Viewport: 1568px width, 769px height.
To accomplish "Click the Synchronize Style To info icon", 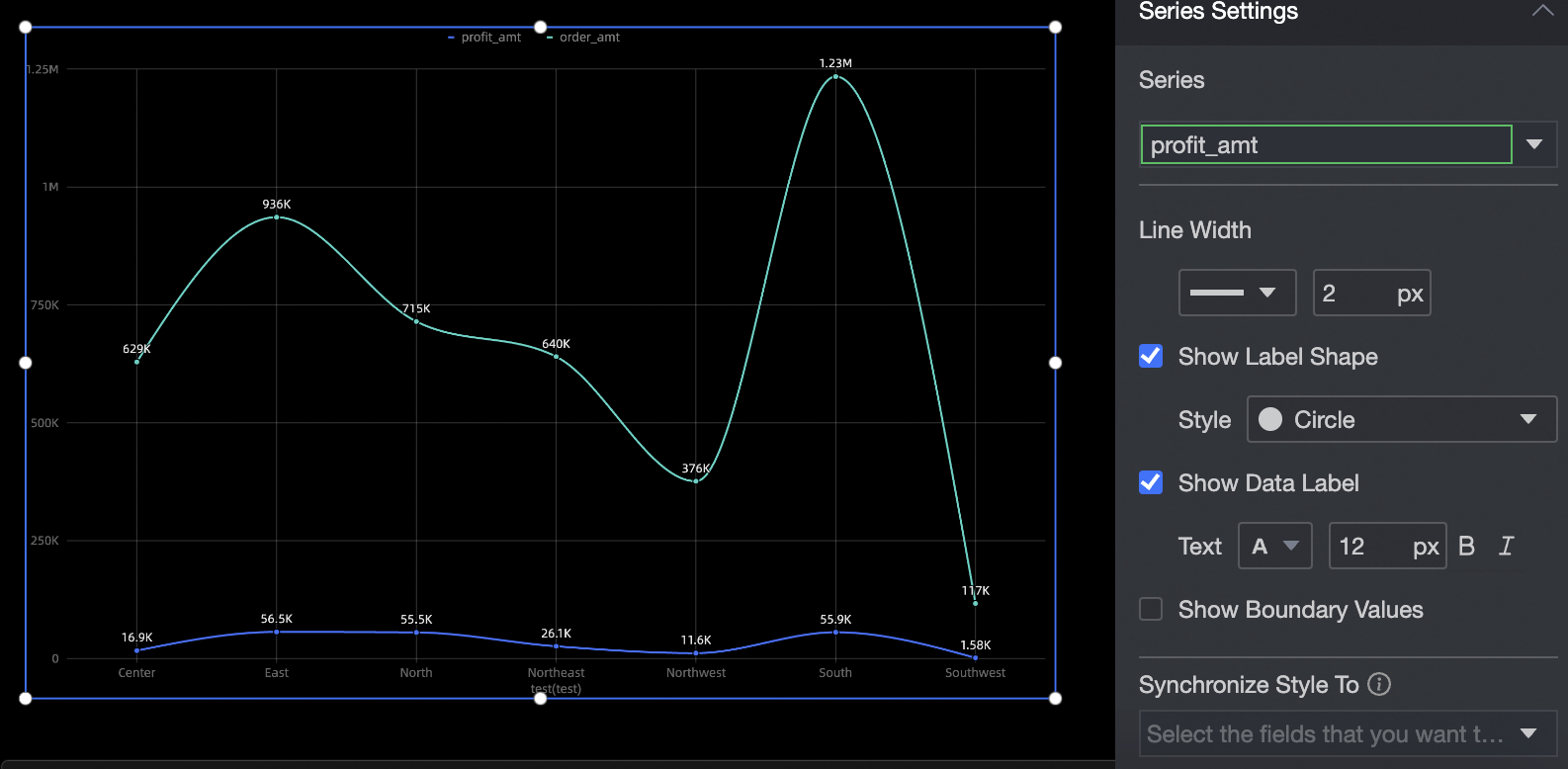I will coord(1379,684).
